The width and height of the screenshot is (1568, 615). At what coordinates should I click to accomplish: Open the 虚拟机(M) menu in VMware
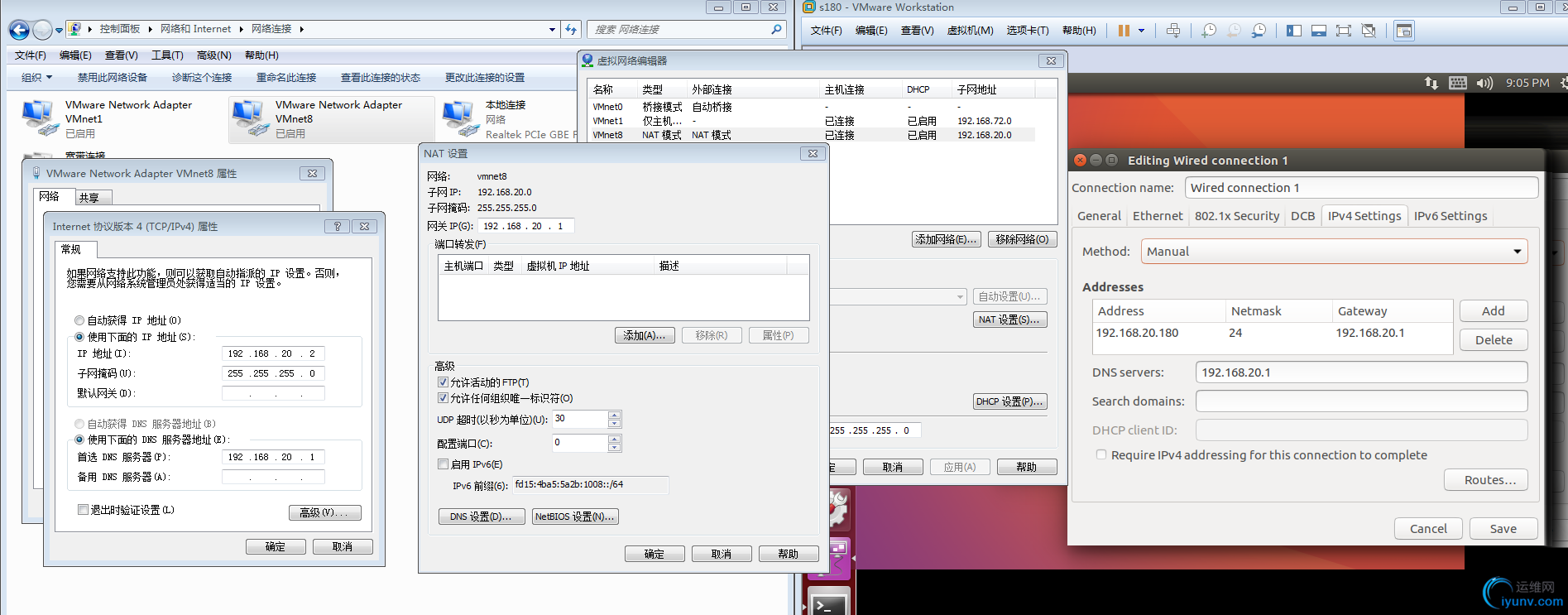point(970,31)
